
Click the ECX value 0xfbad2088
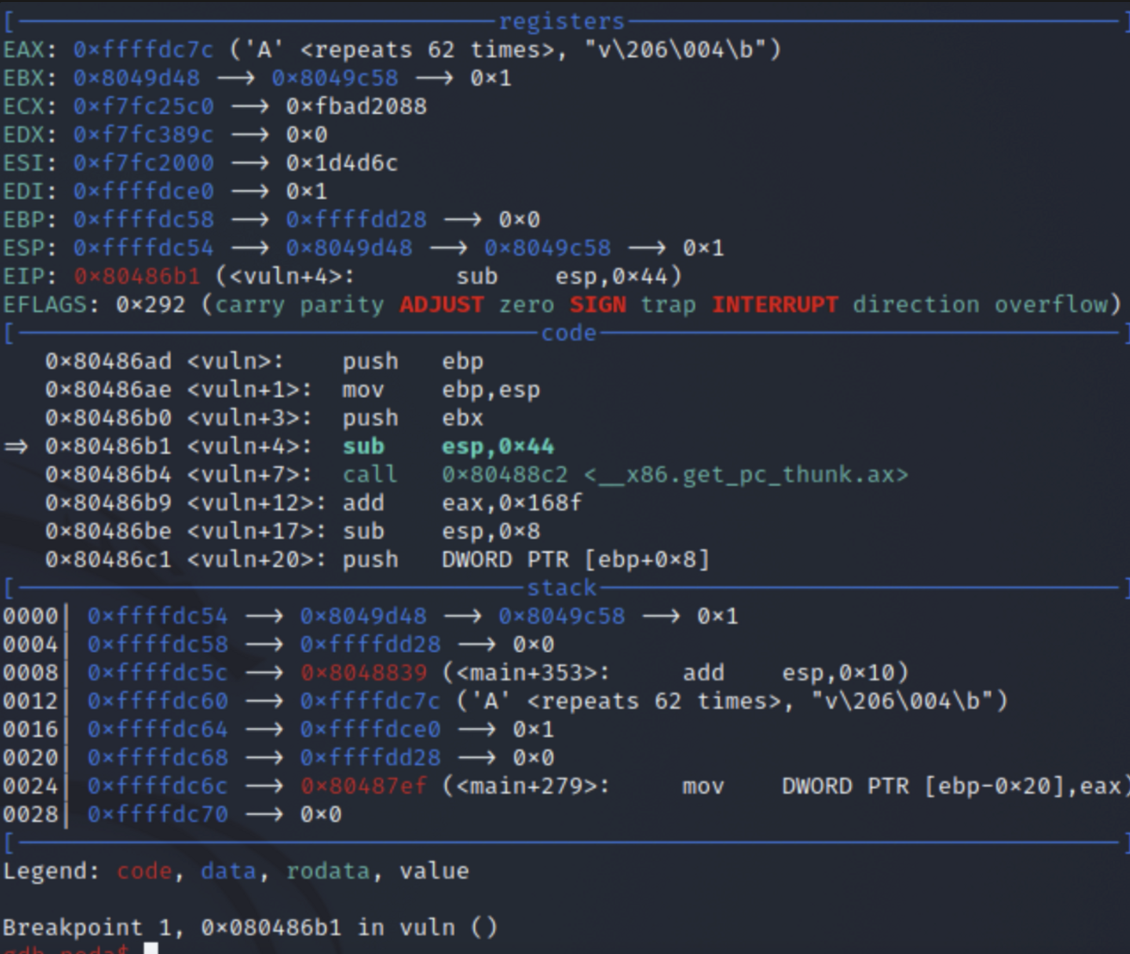356,106
